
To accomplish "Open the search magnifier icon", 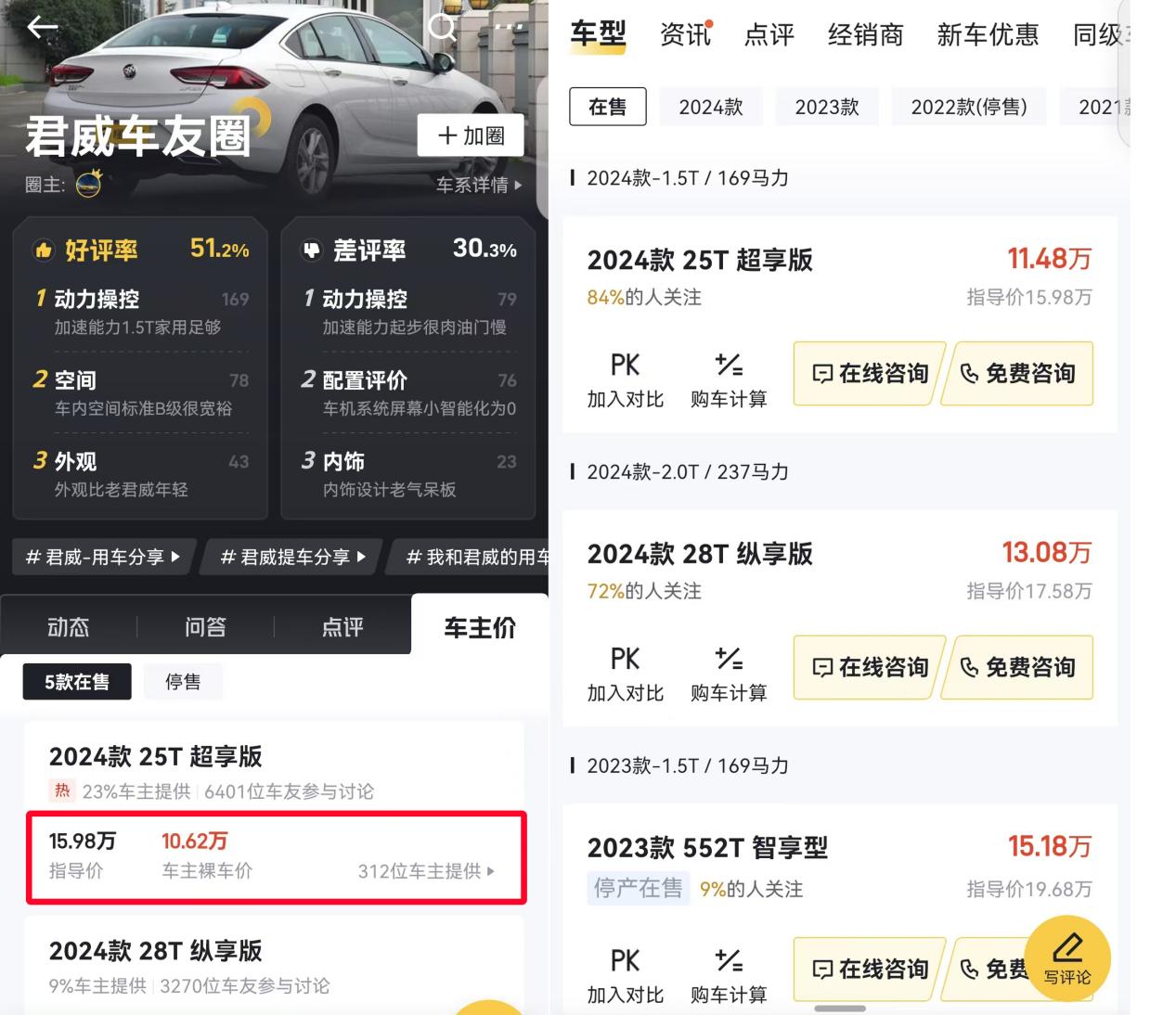I will click(443, 26).
